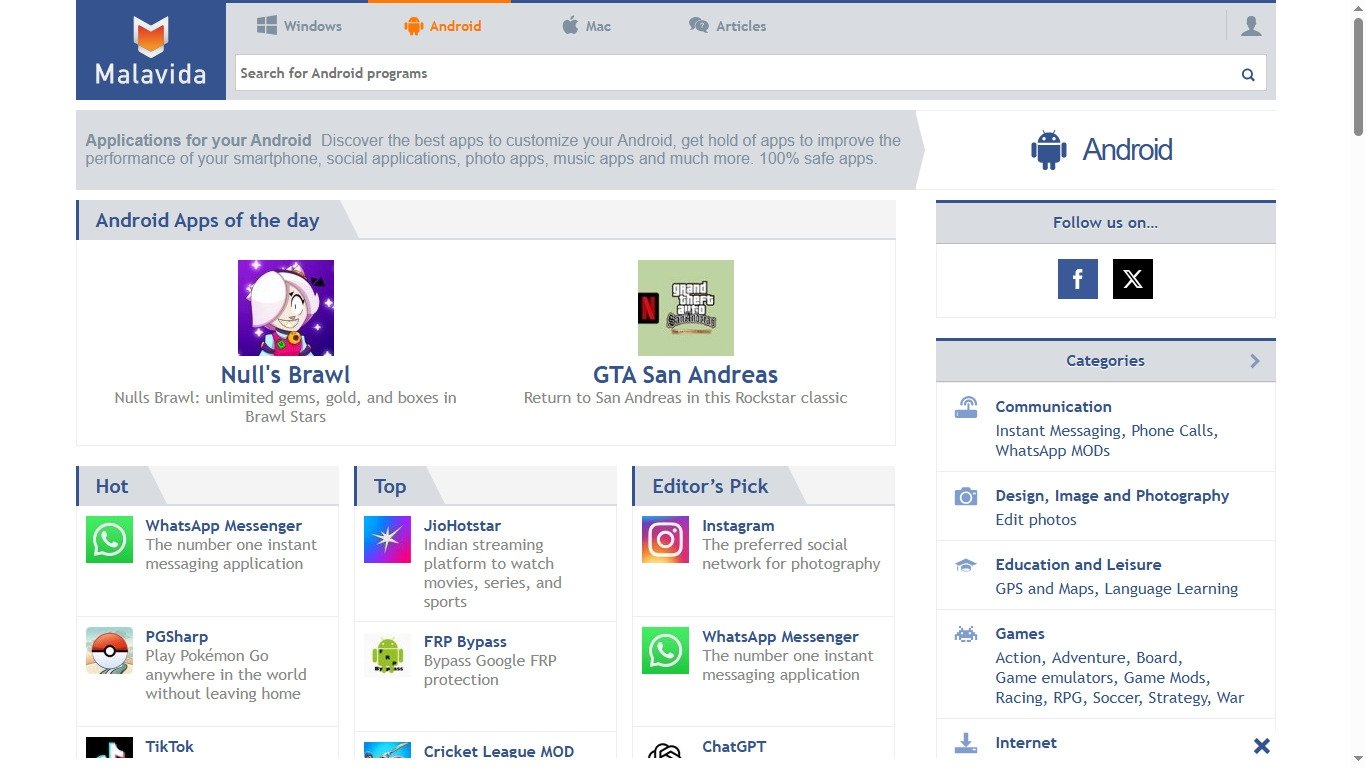1366x768 pixels.
Task: Open Education and Leisure category
Action: (1078, 565)
